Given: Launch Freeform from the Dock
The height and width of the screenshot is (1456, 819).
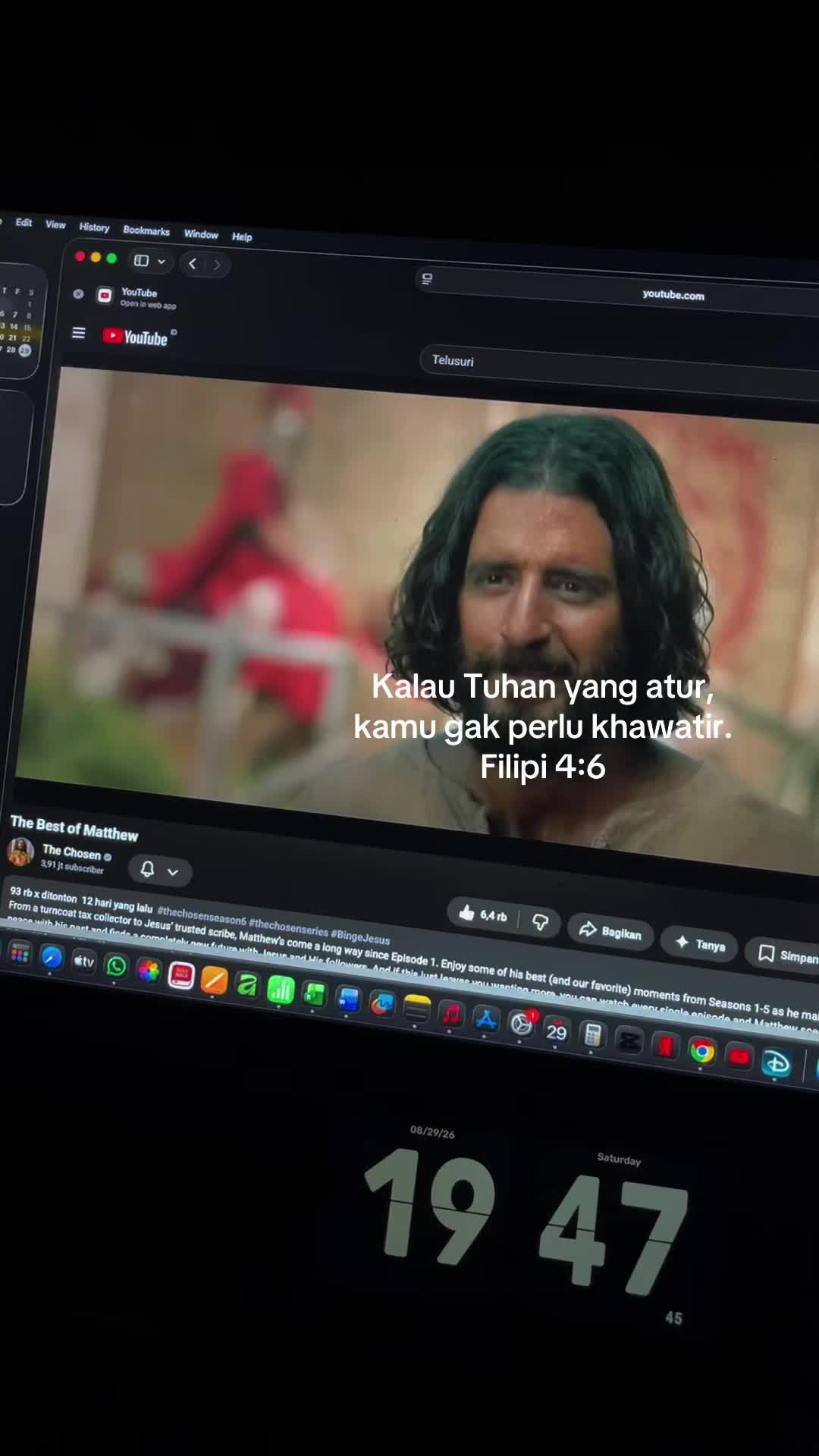Looking at the screenshot, I should pos(382,1004).
